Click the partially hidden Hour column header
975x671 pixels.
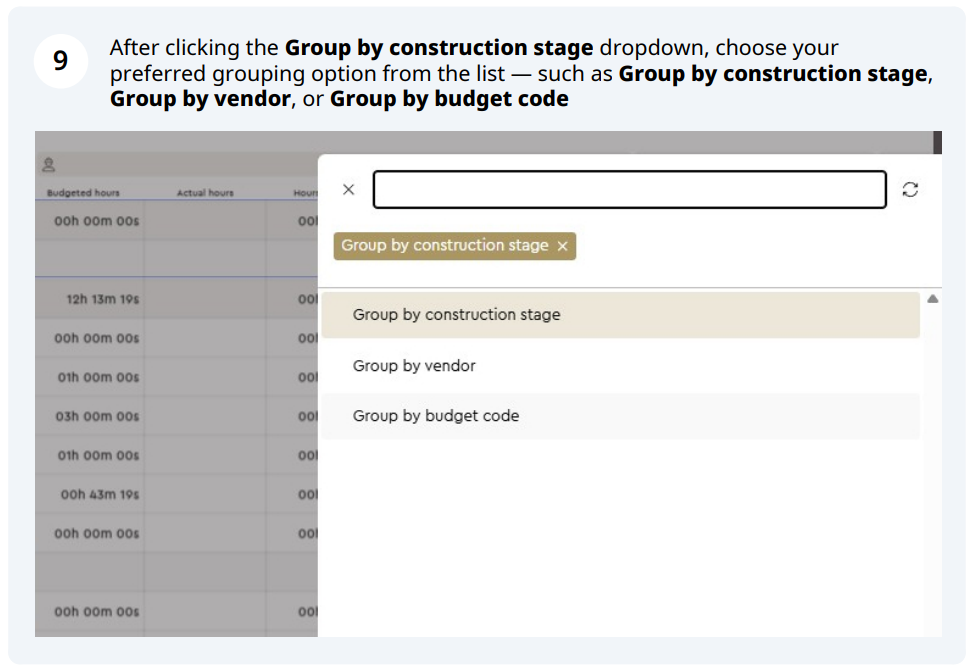click(305, 193)
